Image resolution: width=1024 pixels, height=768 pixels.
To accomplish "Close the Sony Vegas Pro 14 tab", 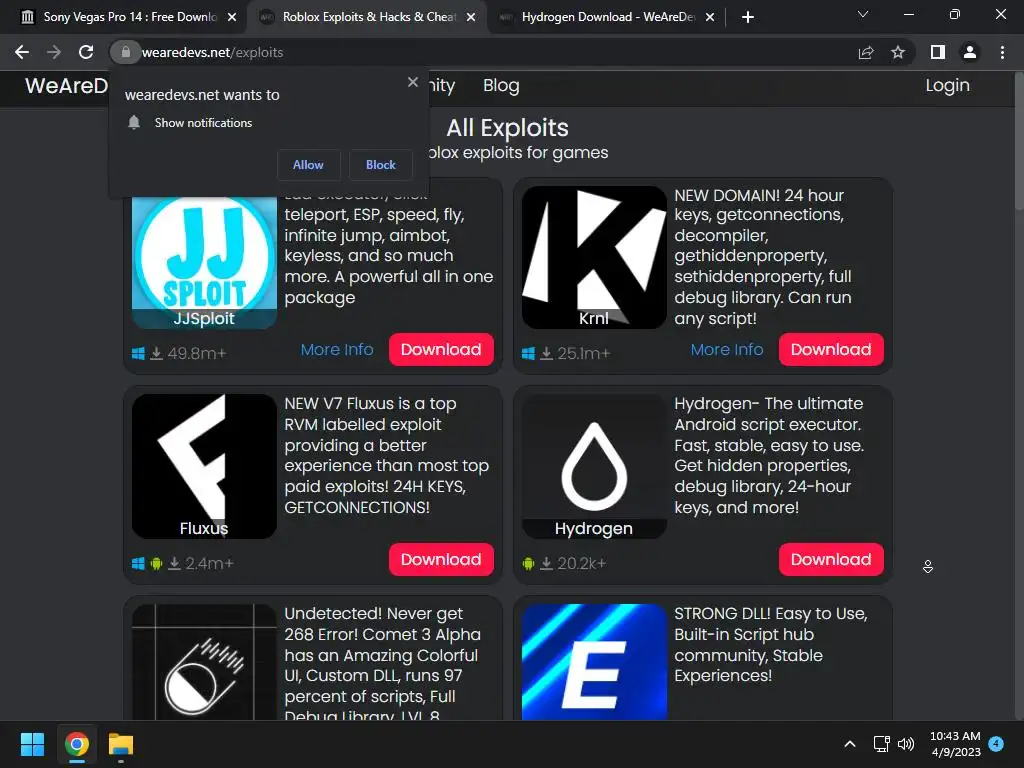I will point(232,17).
